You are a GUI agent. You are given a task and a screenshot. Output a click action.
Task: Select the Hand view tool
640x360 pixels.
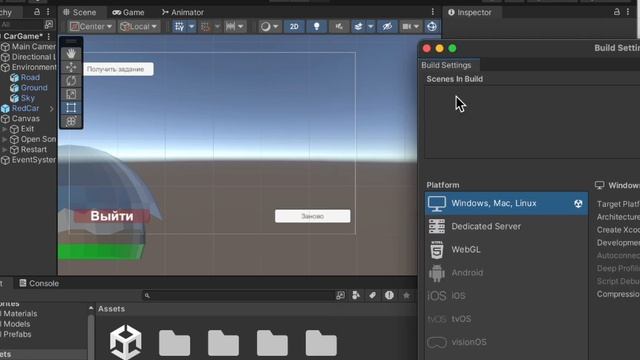pos(71,53)
